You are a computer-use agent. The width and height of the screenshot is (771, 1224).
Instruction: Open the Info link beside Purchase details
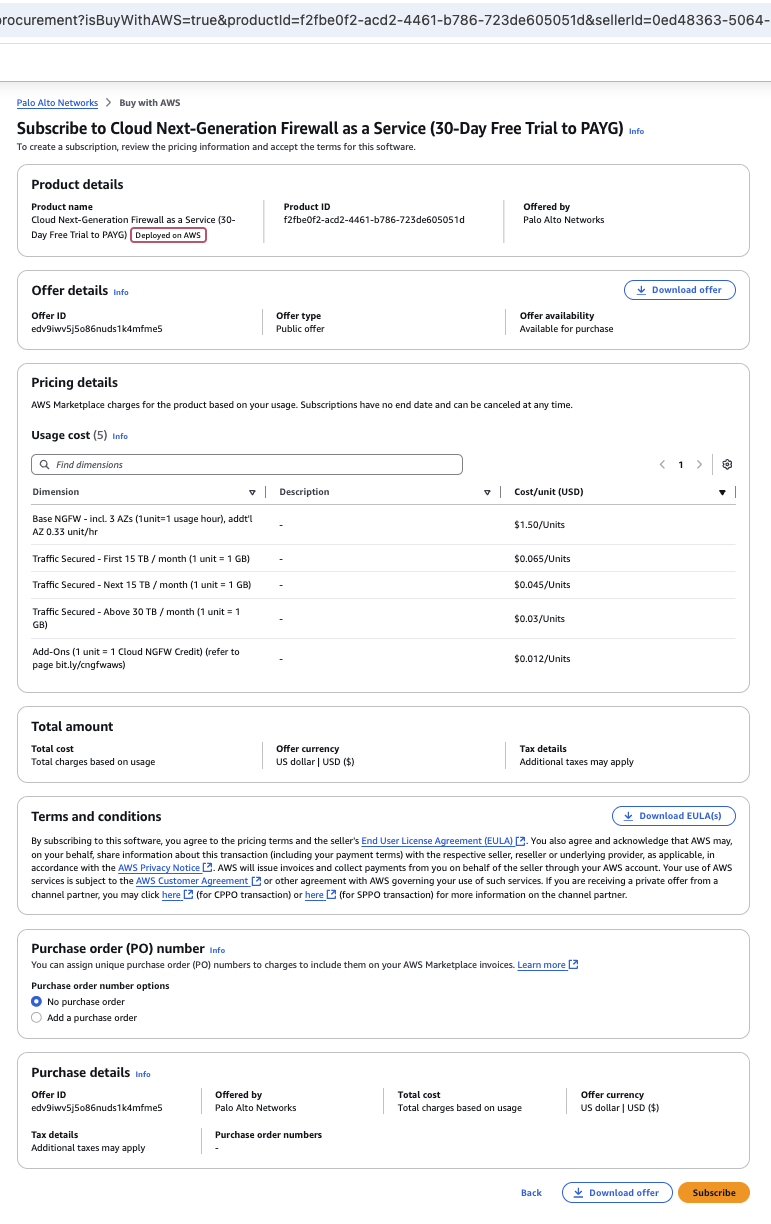(x=143, y=1074)
